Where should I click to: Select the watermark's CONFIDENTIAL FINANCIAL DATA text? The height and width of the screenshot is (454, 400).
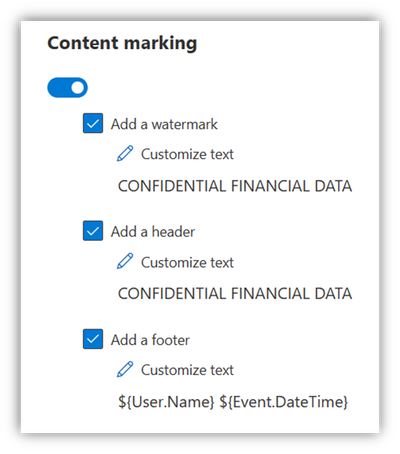[235, 186]
